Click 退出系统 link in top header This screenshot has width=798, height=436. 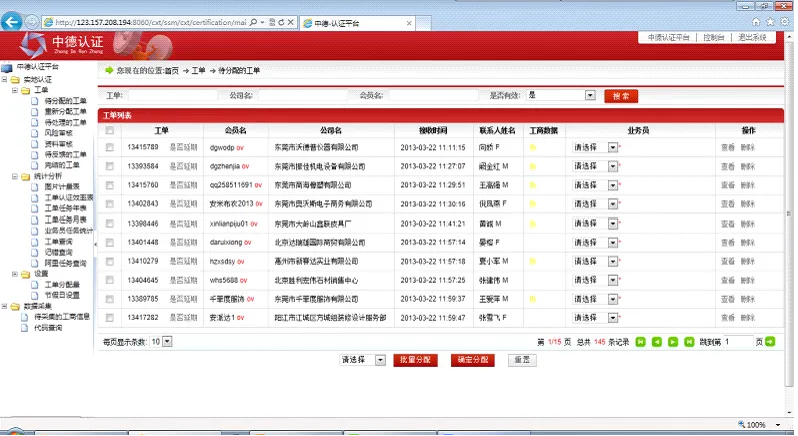(x=752, y=38)
